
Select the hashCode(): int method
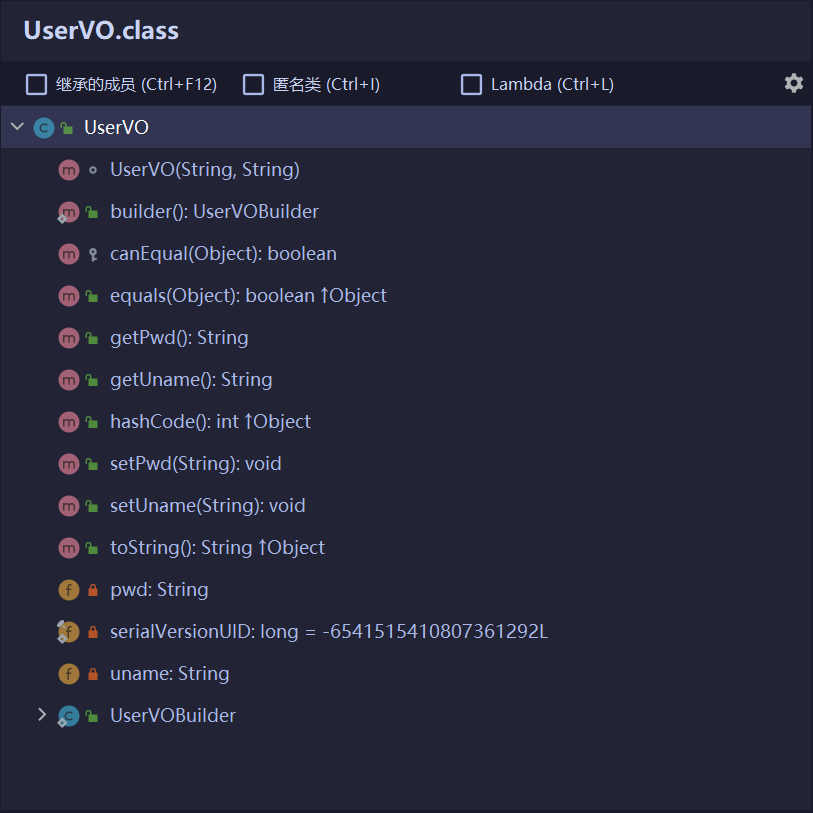point(210,422)
